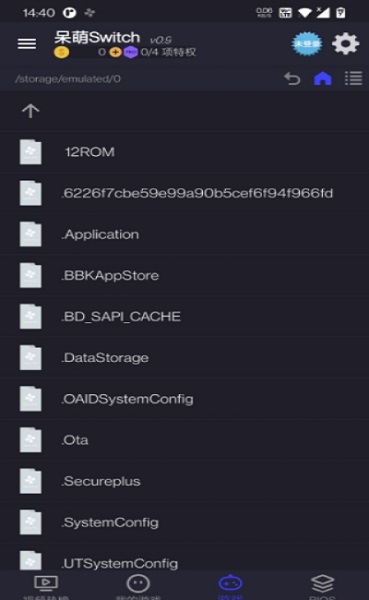Open the 12ROM folder

(x=184, y=152)
